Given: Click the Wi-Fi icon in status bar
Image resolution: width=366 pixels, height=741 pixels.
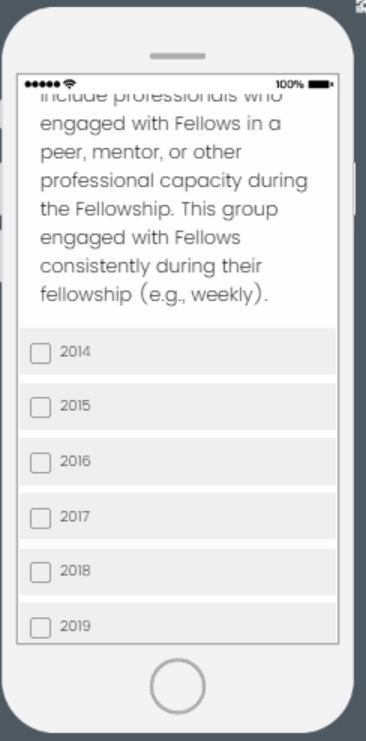Looking at the screenshot, I should pyautogui.click(x=70, y=84).
